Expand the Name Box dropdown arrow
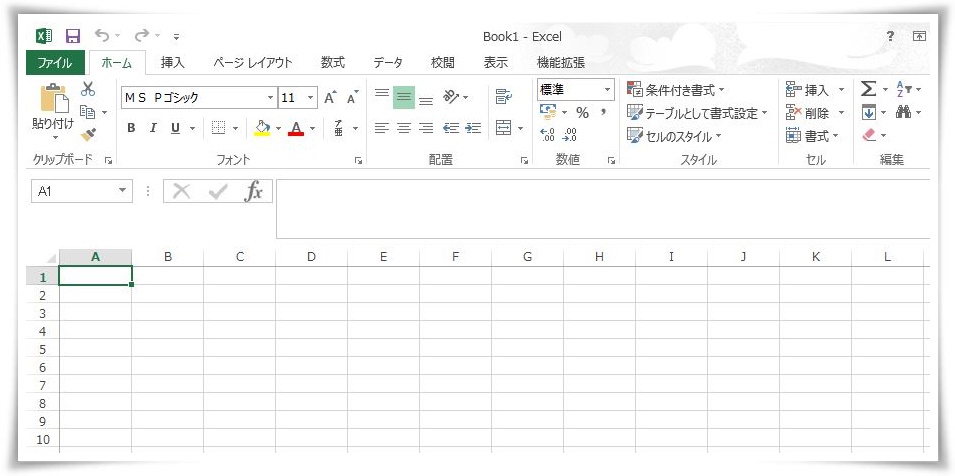Viewport: 955px width, 476px height. 124,191
